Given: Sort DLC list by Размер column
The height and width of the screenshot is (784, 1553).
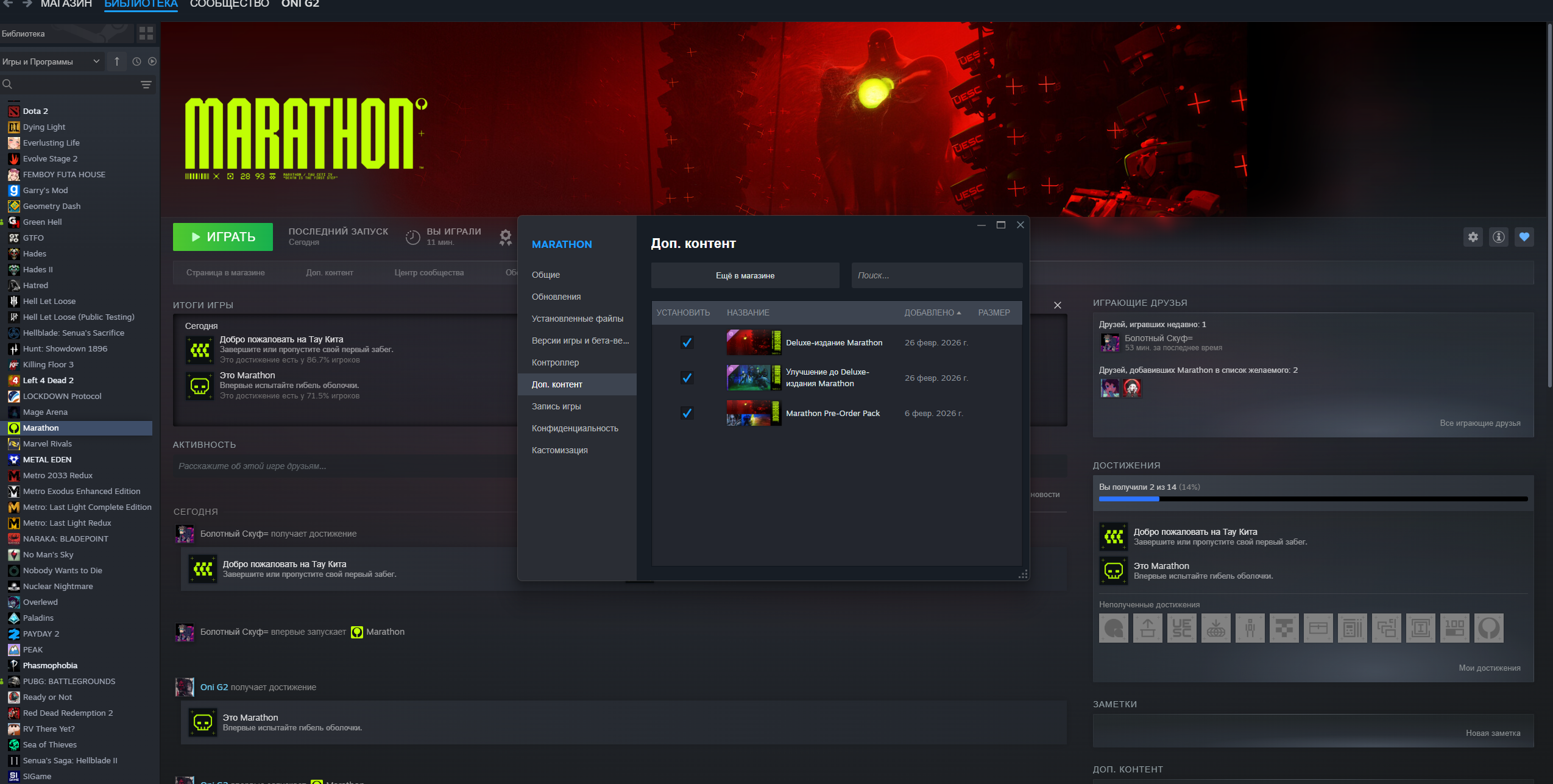Looking at the screenshot, I should (994, 313).
